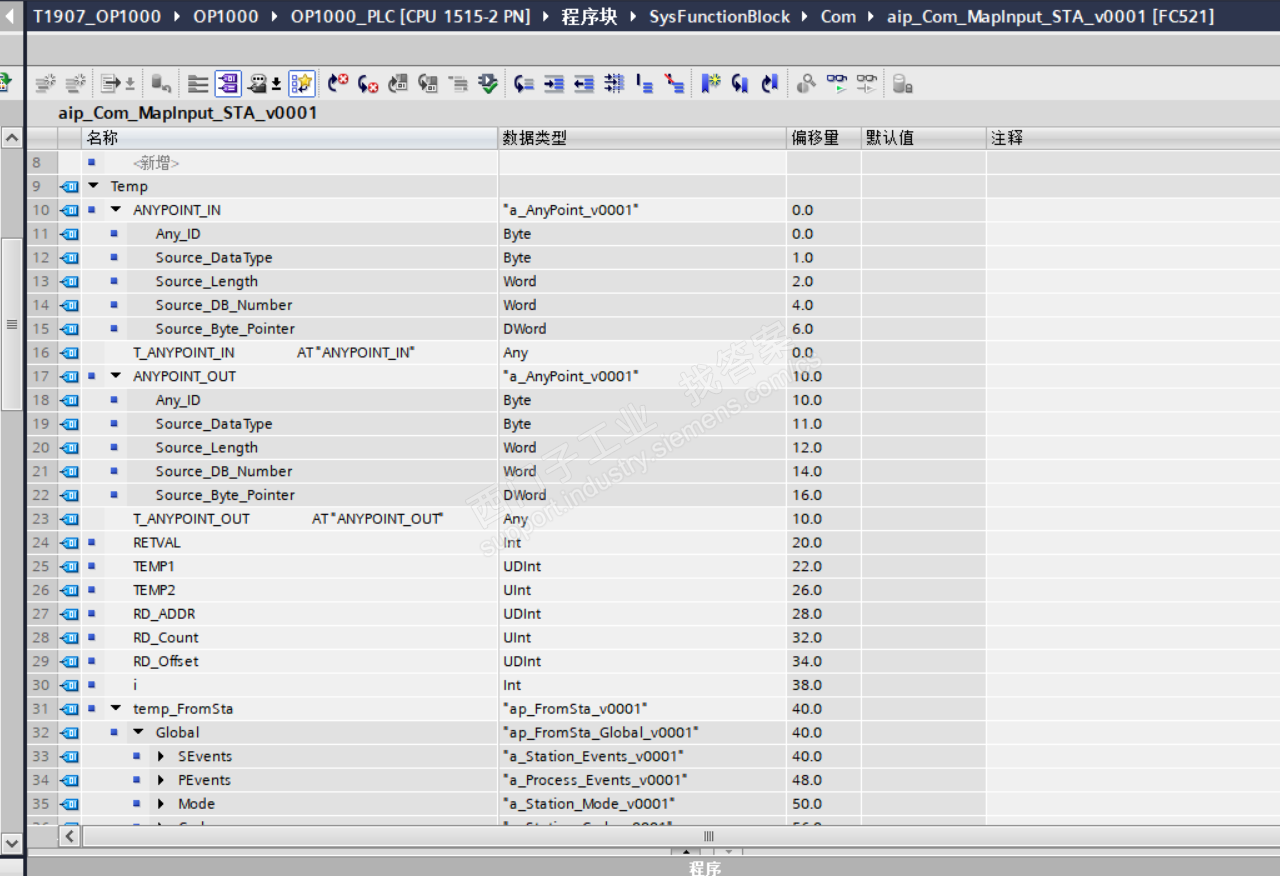Toggle the highlighted purple tag operands button
The height and width of the screenshot is (876, 1280).
[x=228, y=84]
